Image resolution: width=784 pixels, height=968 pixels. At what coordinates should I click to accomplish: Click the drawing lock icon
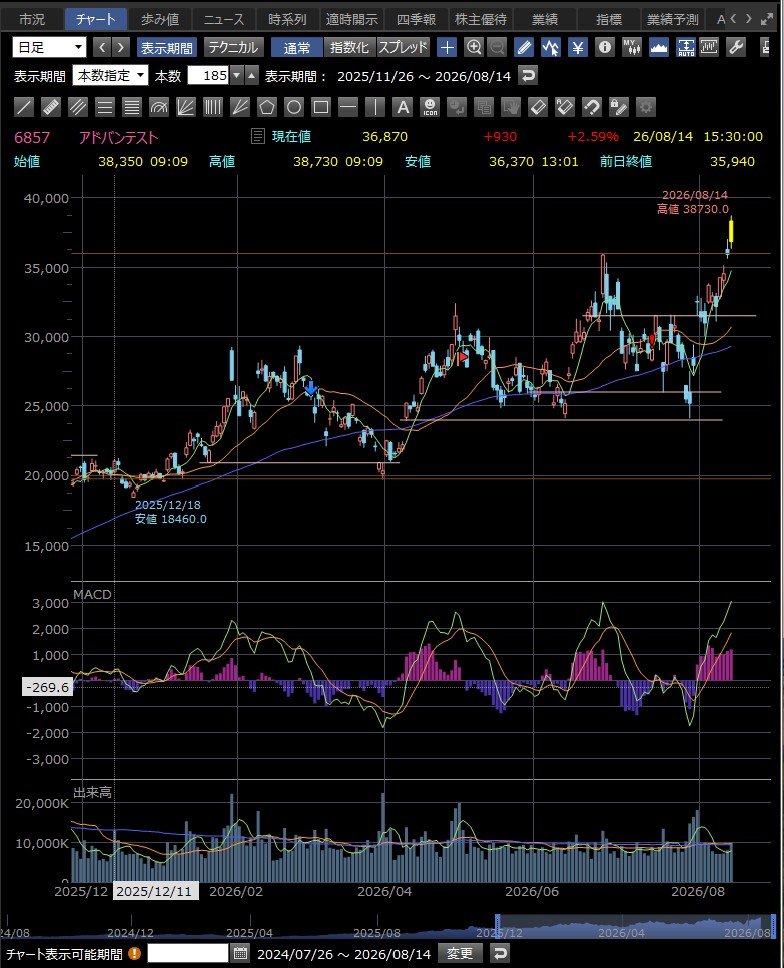click(x=618, y=107)
